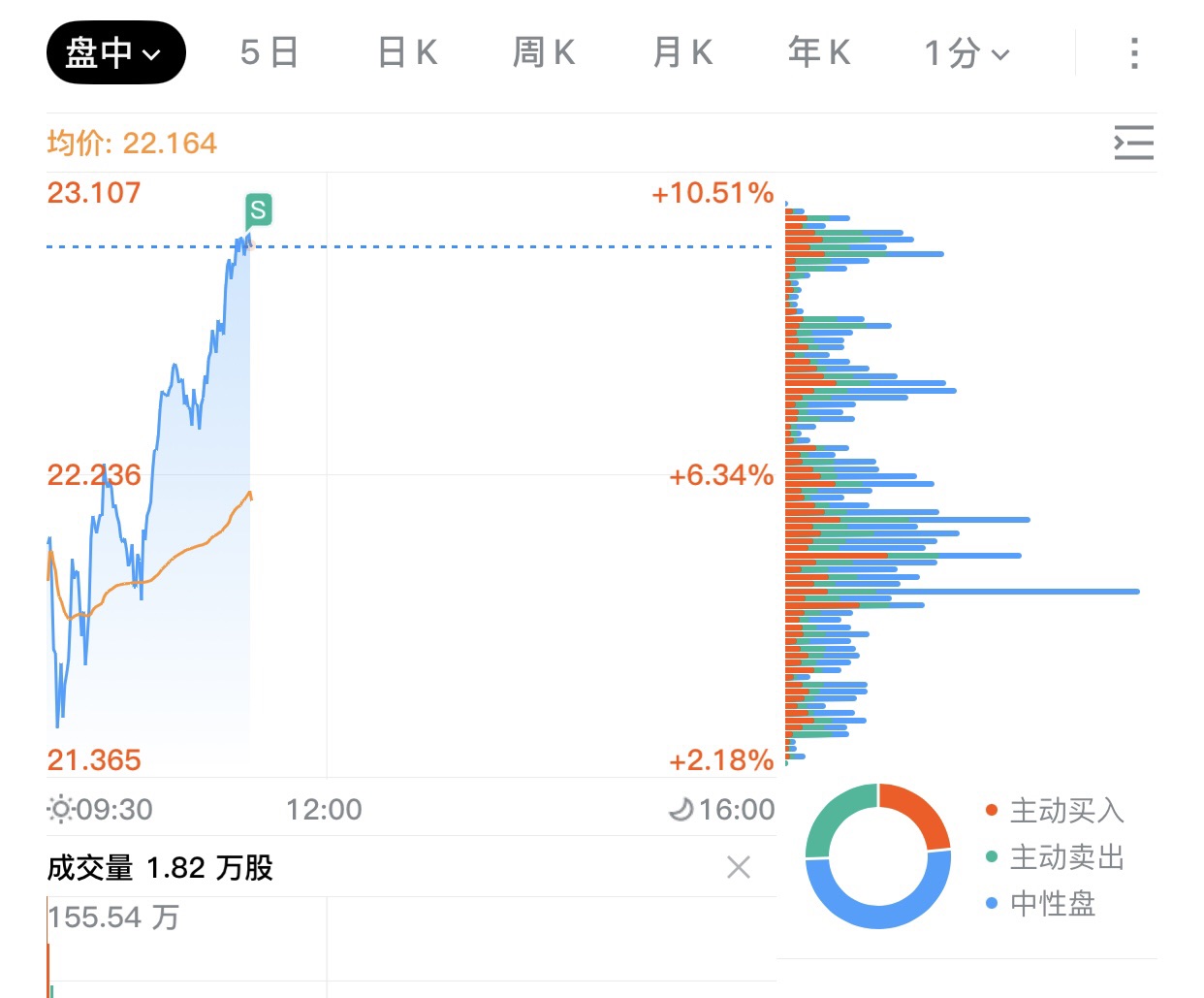Toggle the 主动卖出 legend item
The width and height of the screenshot is (1204, 998).
tap(1055, 856)
